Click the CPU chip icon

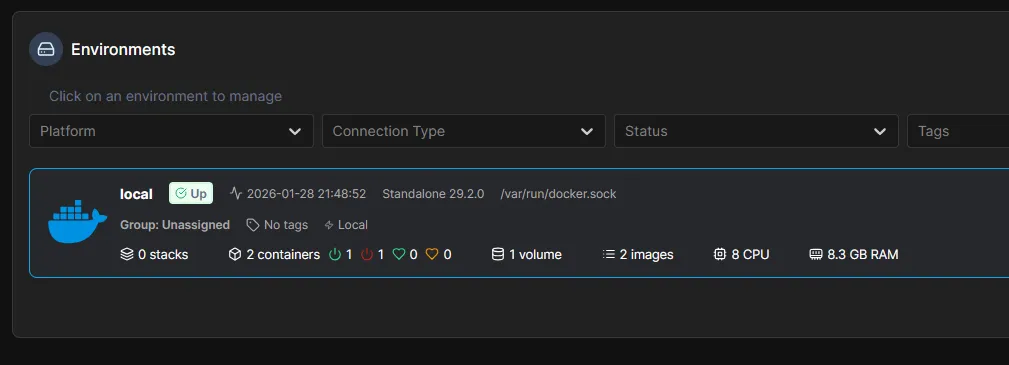[720, 254]
